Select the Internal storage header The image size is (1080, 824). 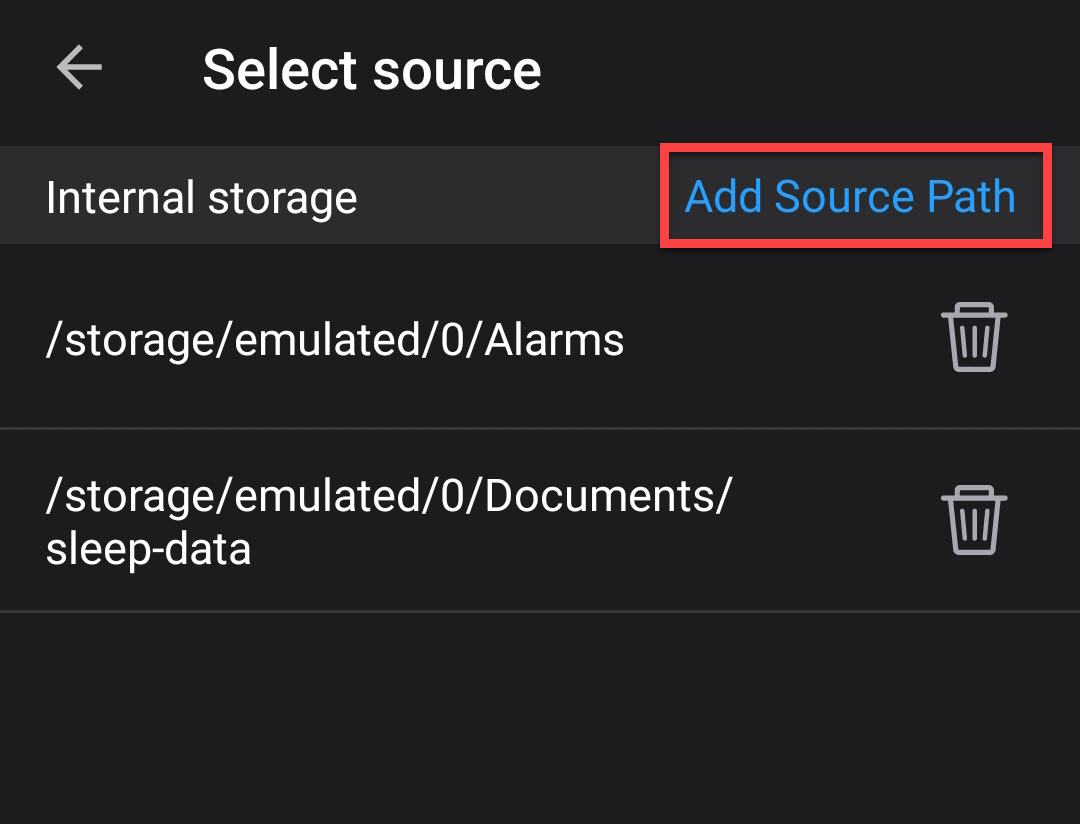tap(200, 196)
